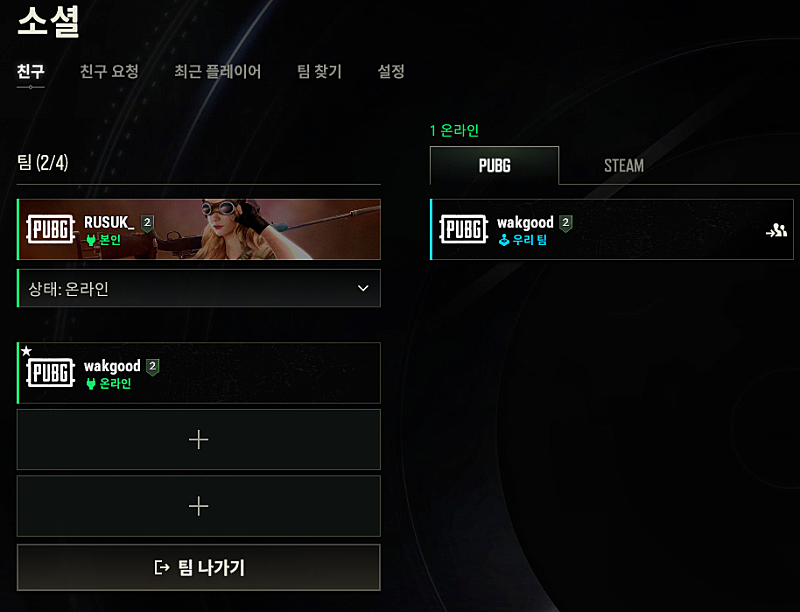Viewport: 800px width, 612px height.
Task: Open the 상태: 온라인 status dropdown
Action: coord(199,288)
